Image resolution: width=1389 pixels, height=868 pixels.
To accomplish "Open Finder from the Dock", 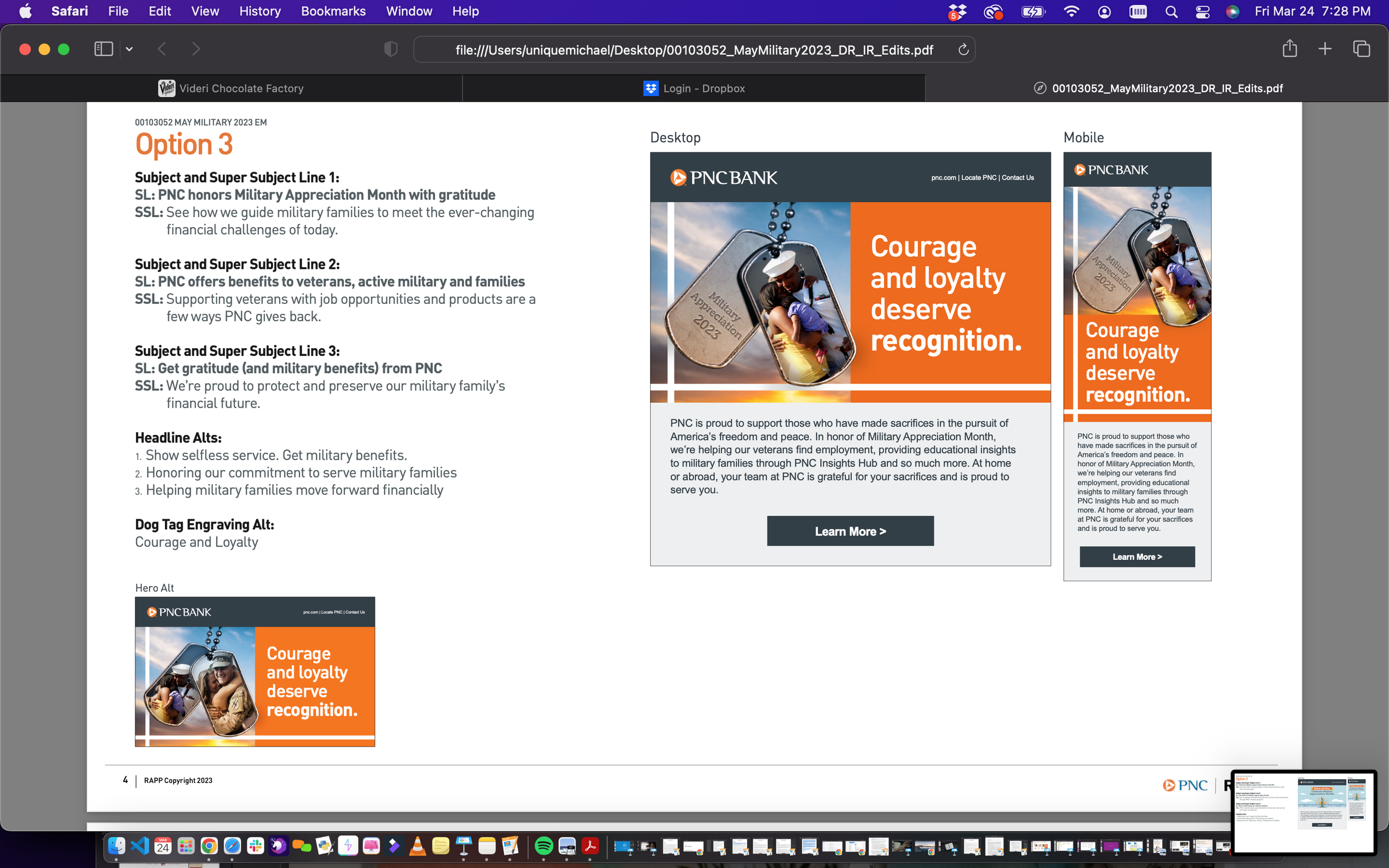I will [x=117, y=846].
